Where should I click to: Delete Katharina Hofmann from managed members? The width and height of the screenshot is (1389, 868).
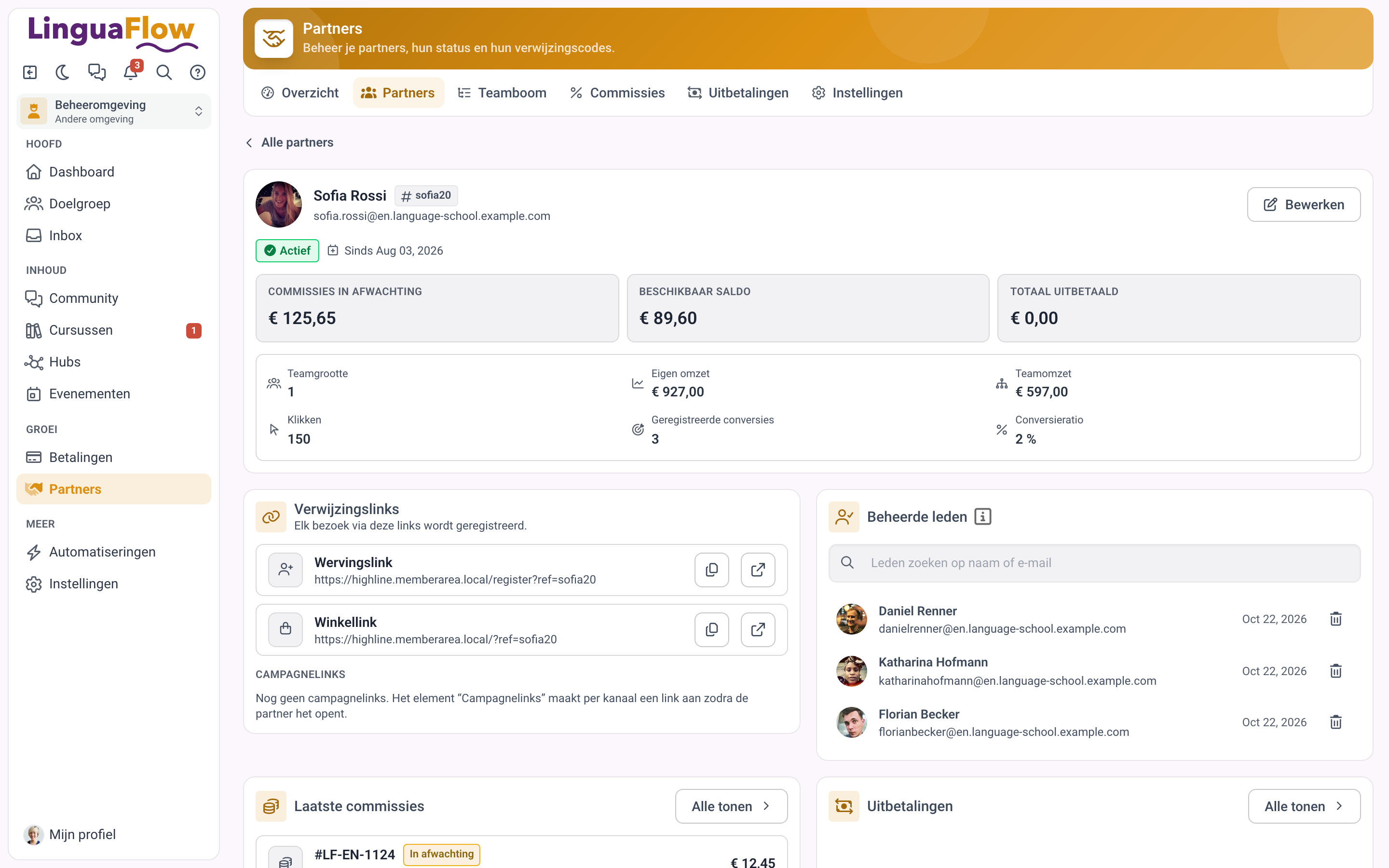(1335, 670)
